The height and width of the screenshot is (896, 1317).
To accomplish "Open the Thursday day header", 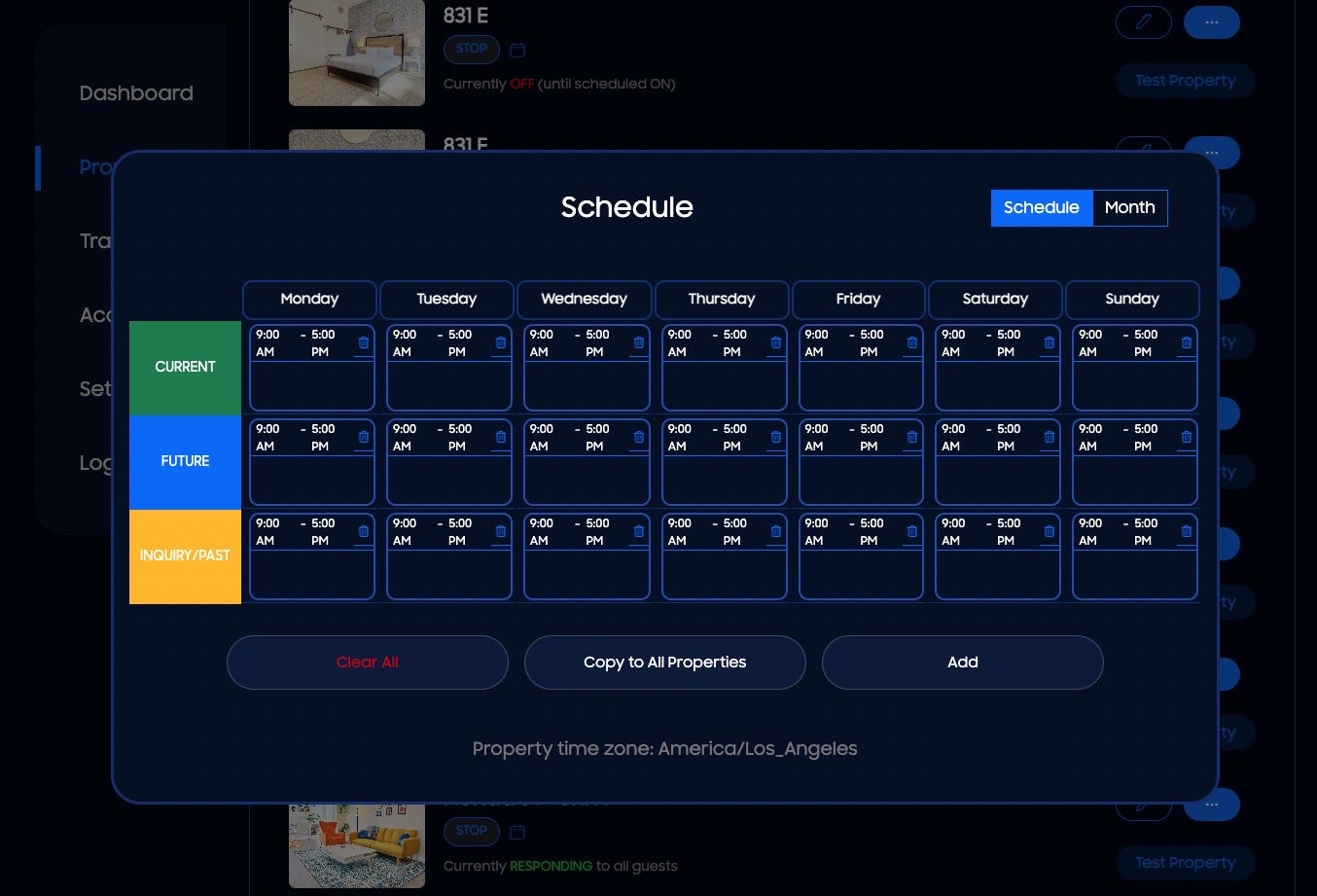I will 721,299.
